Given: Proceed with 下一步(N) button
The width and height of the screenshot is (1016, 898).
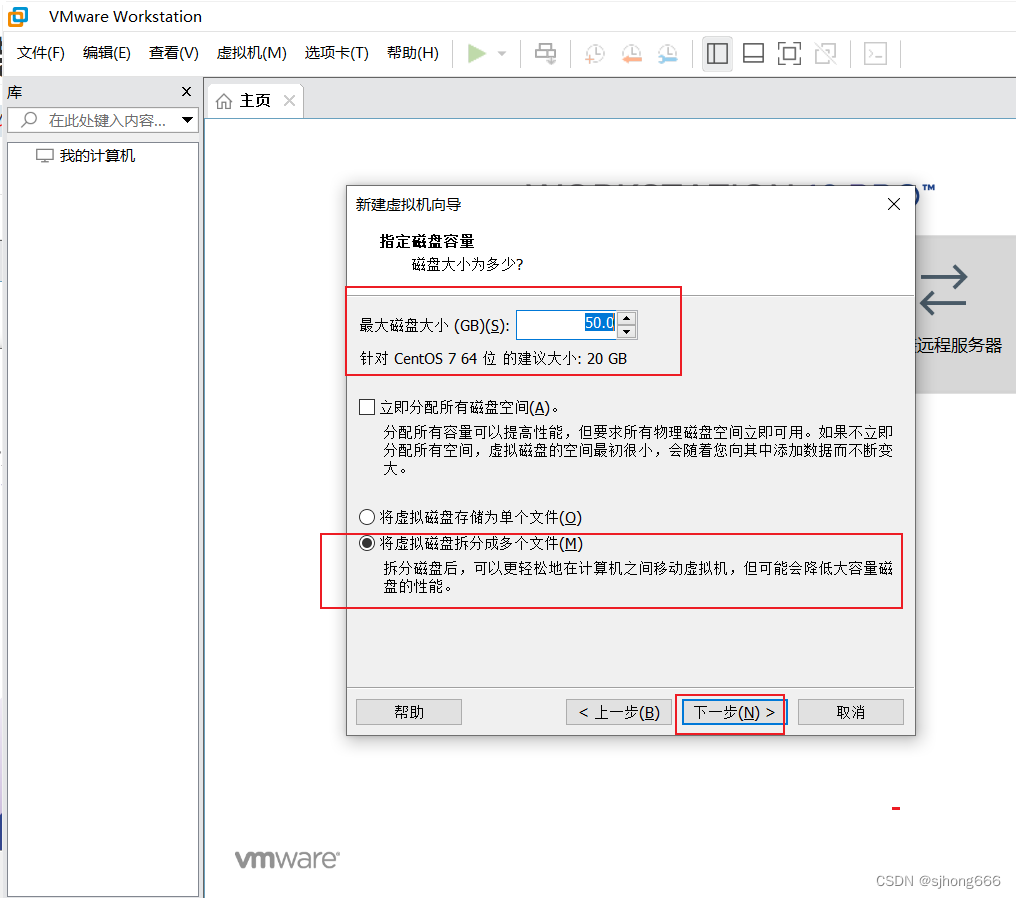Looking at the screenshot, I should pos(734,712).
